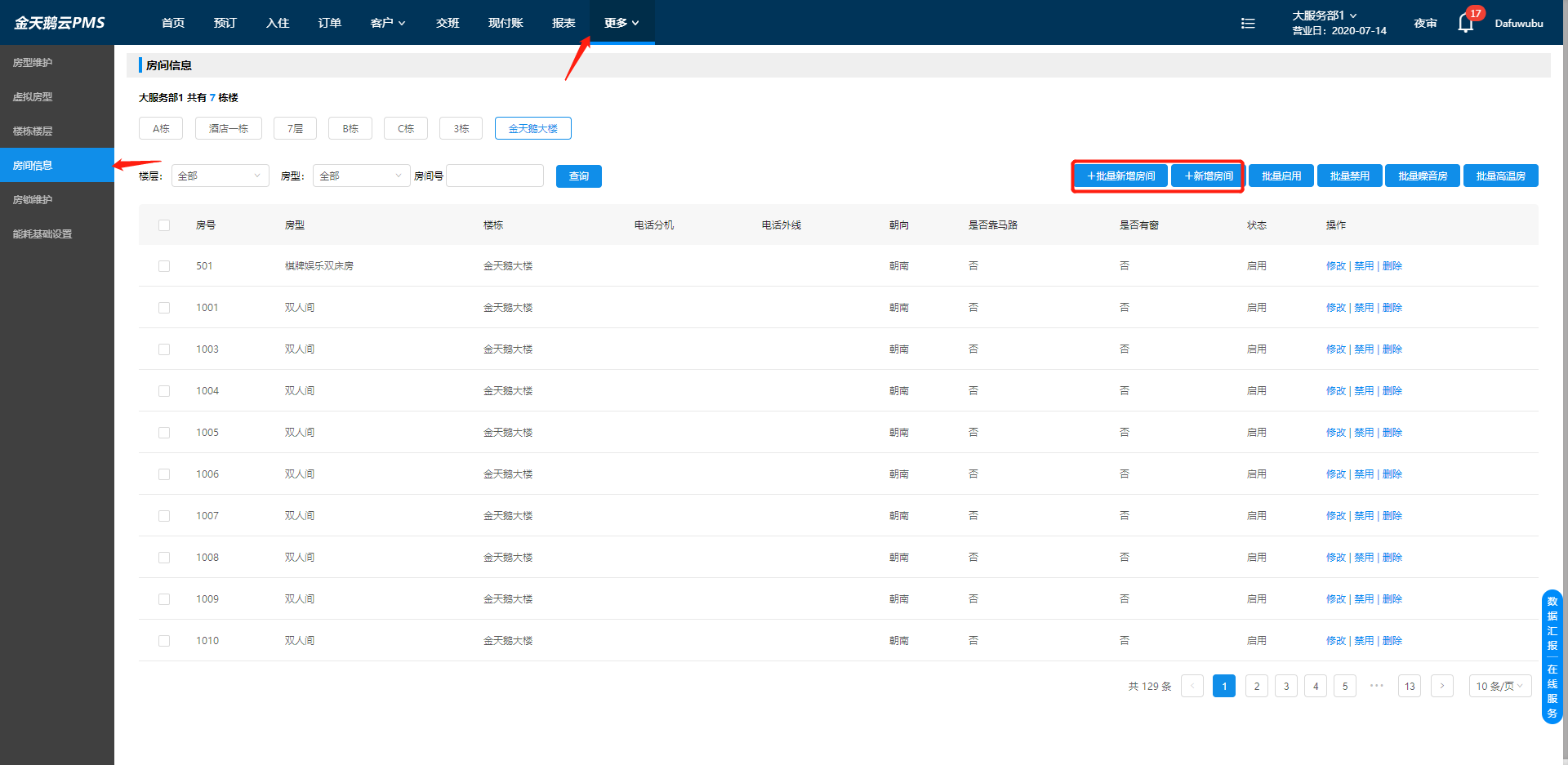
Task: Open 能耗基础设置 in the sidebar
Action: tap(57, 234)
